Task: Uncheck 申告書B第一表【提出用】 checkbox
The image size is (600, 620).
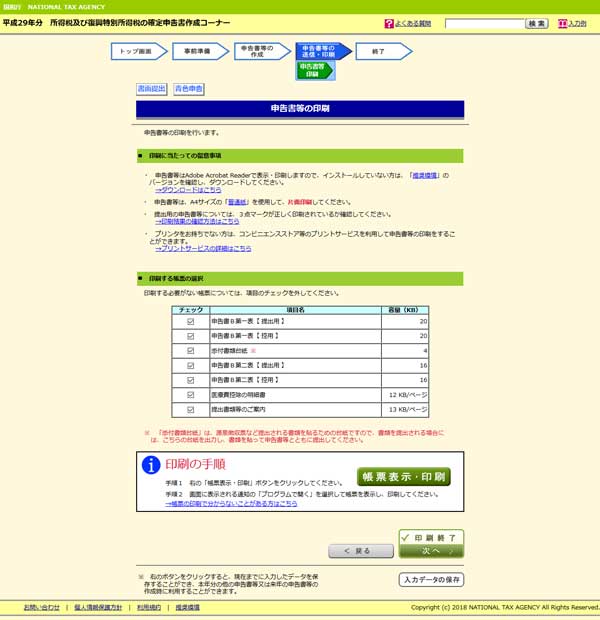Action: coord(190,322)
